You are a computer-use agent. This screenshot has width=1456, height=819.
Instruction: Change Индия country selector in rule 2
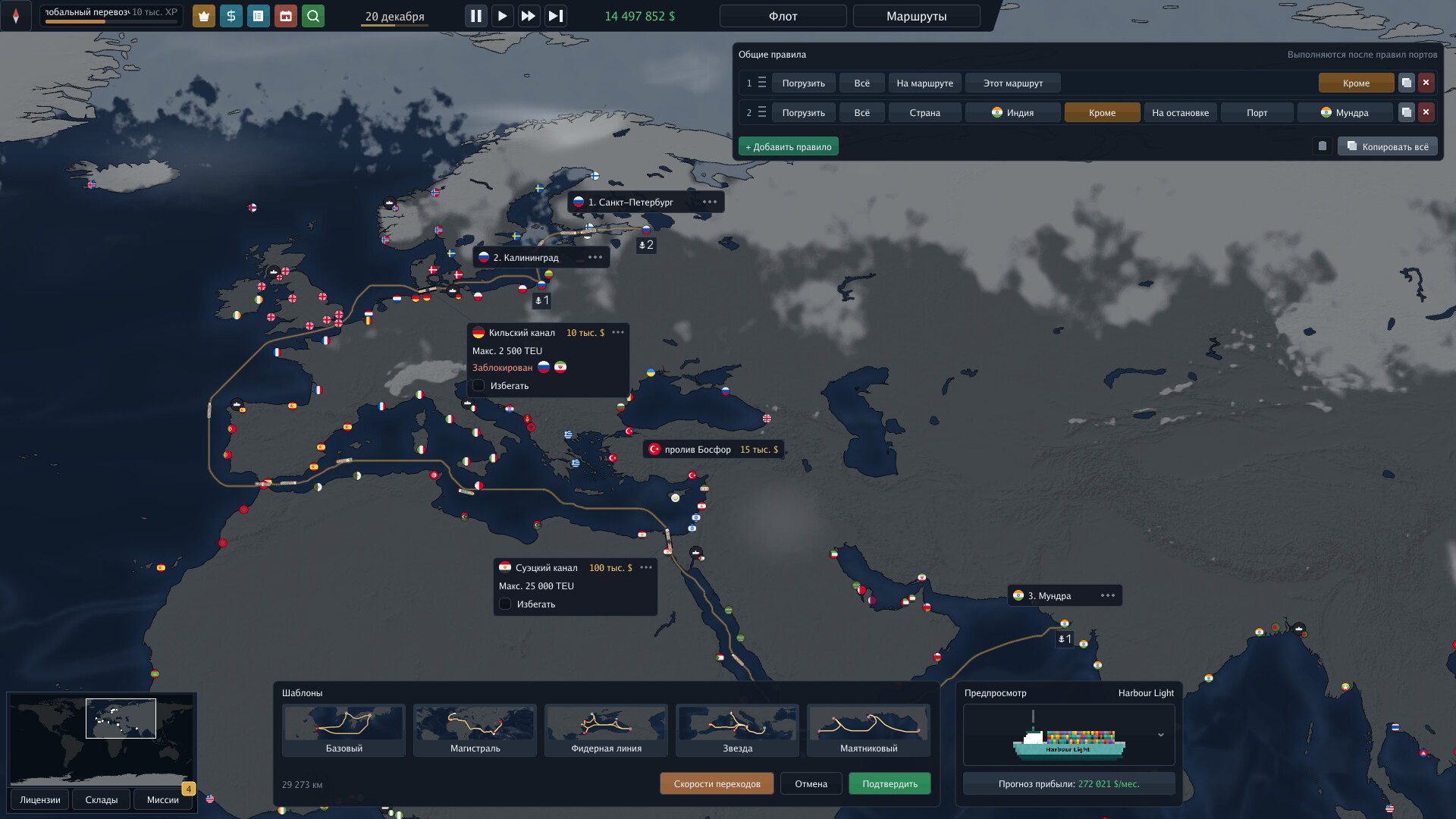point(1012,112)
